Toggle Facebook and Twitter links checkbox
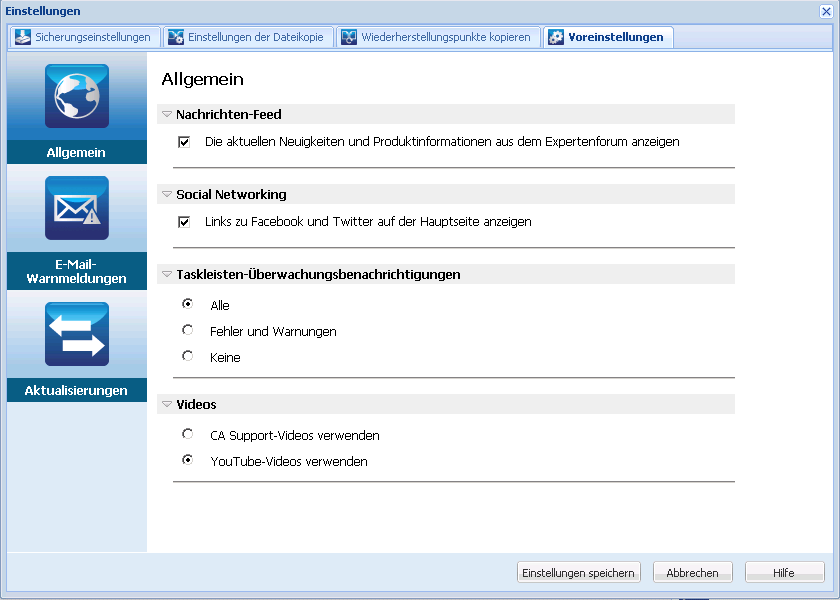The height and width of the screenshot is (600, 840). pos(184,222)
